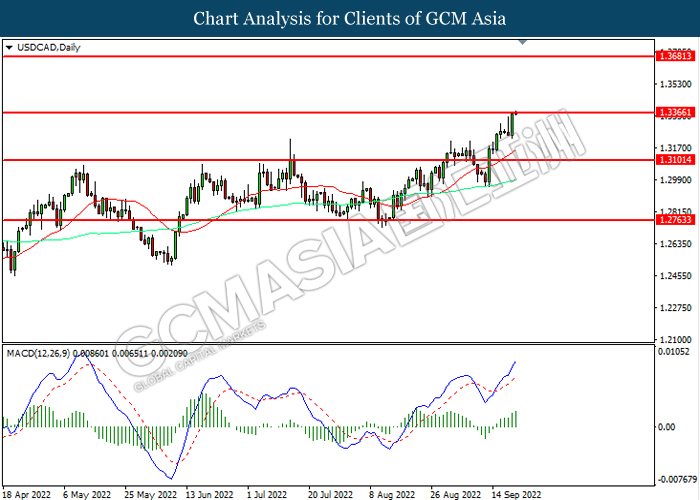Click the 1.21000 price axis value
The image size is (700, 500).
[676, 339]
